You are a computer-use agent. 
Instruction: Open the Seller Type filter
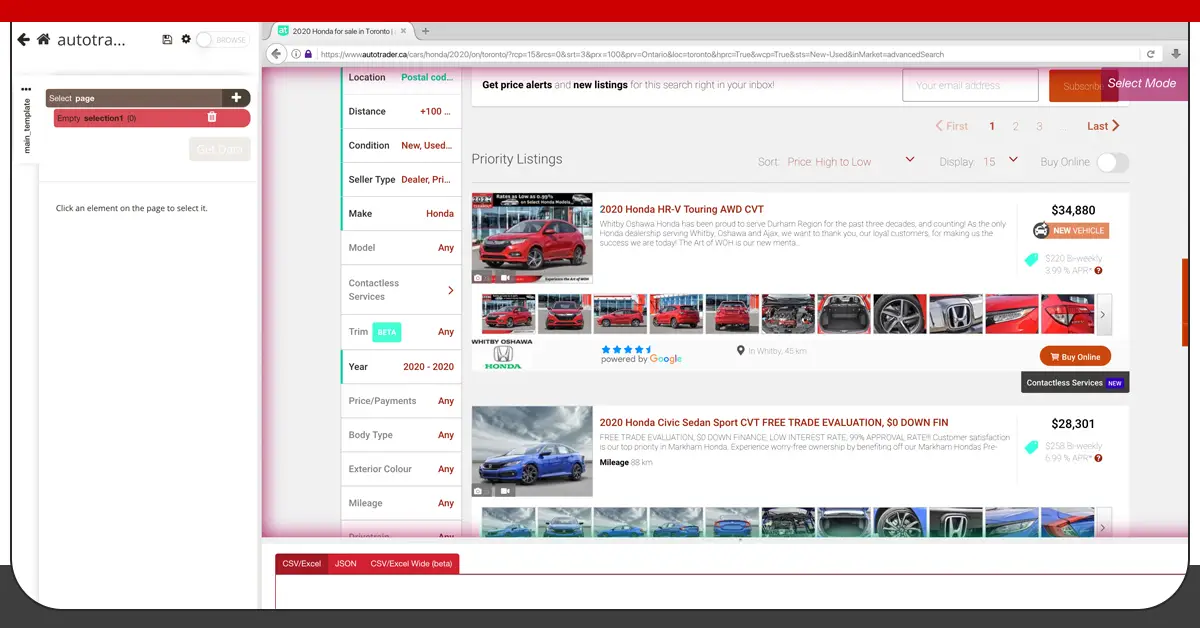tap(401, 179)
